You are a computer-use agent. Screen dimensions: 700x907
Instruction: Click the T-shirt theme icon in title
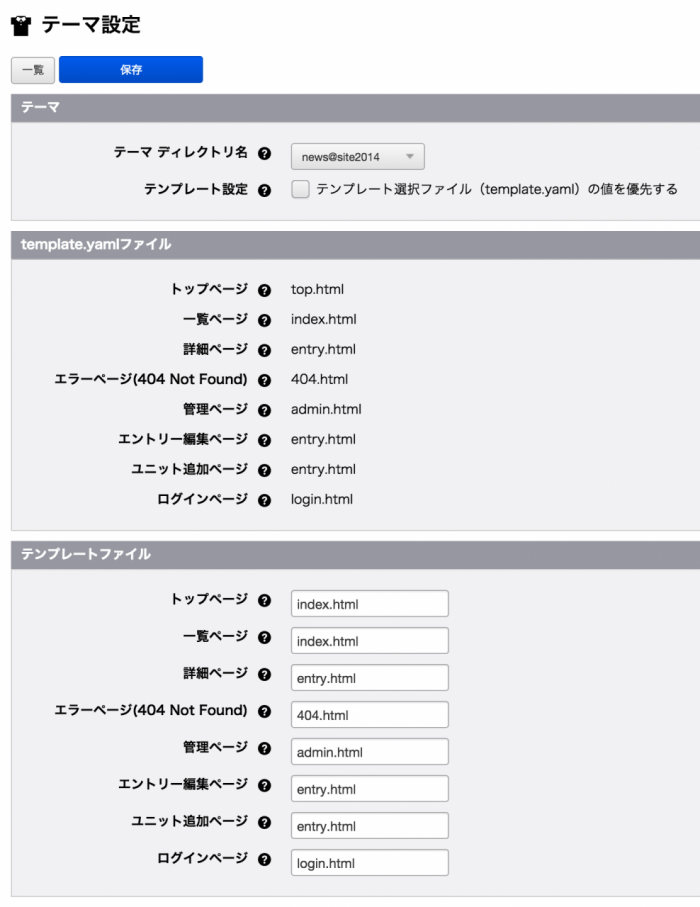click(x=21, y=25)
